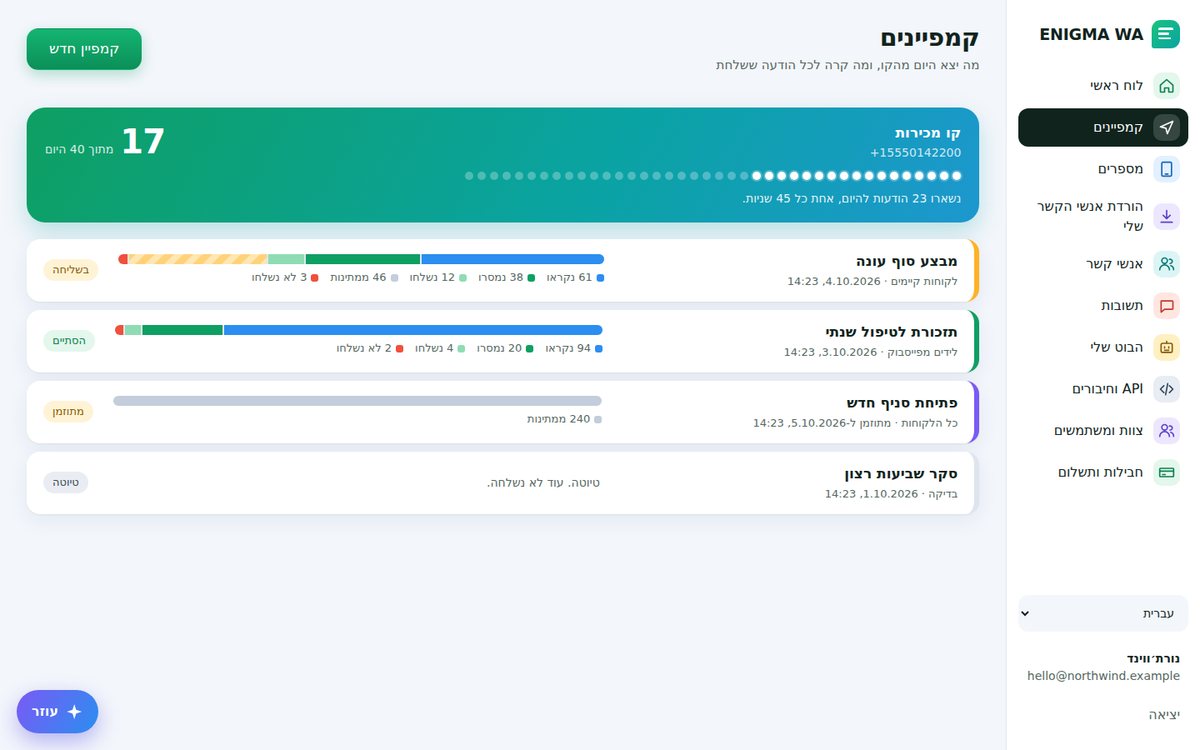Click the 240 ממתינות legend item
Viewport: 1200px width, 750px height.
coord(565,419)
